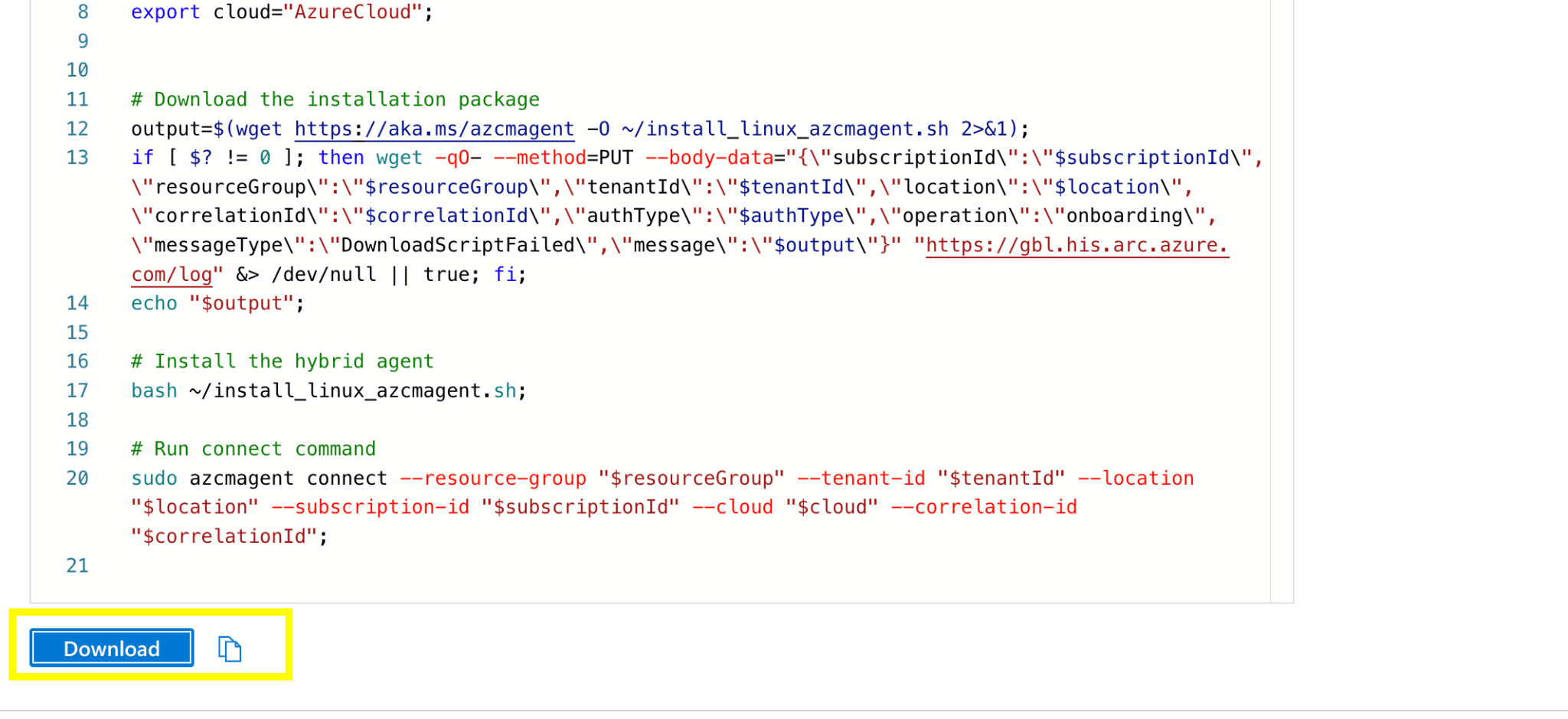This screenshot has height=719, width=1568.
Task: Click the DownloadScriptFailed message text
Action: click(458, 246)
